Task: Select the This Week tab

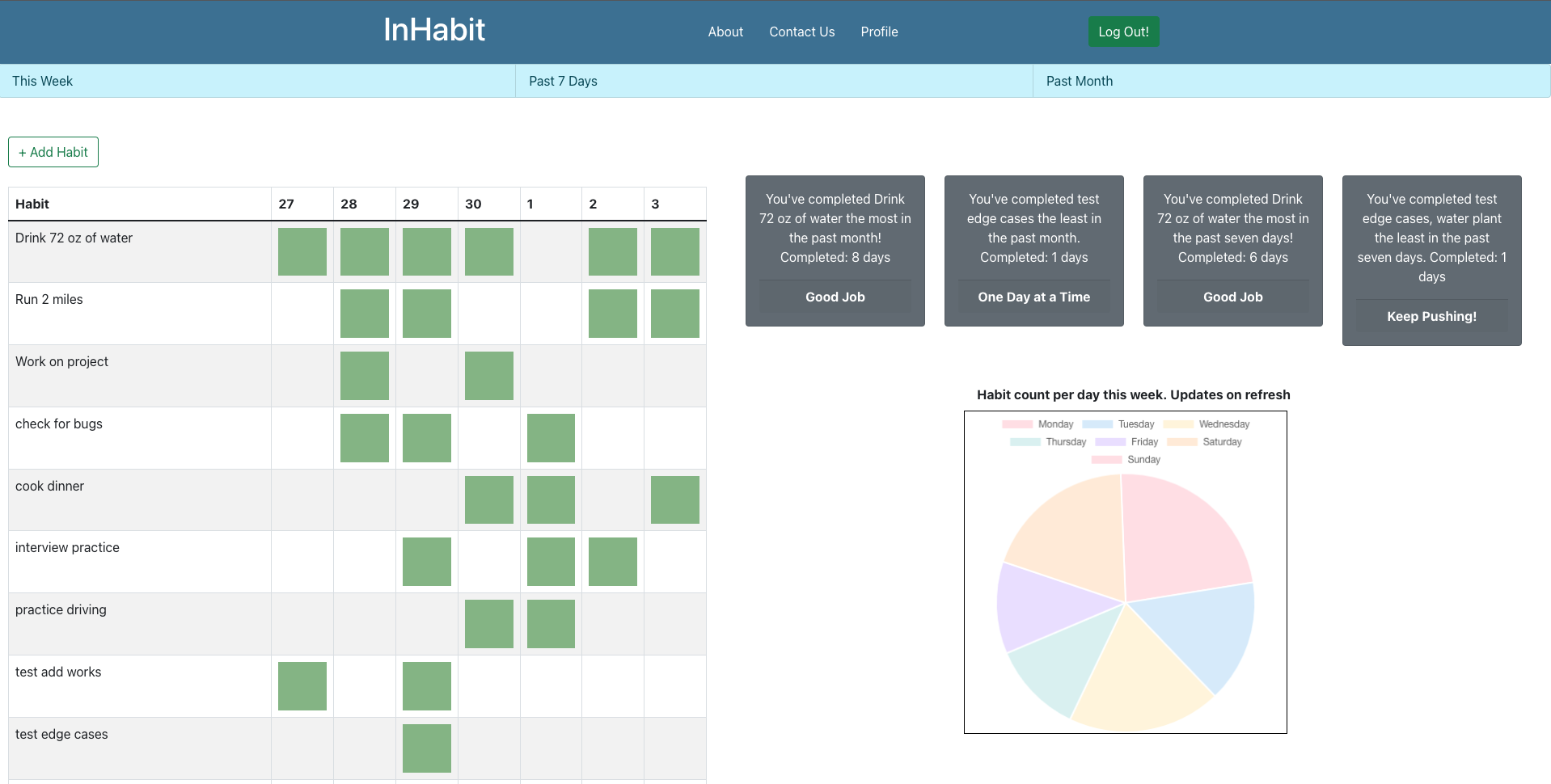Action: 41,81
